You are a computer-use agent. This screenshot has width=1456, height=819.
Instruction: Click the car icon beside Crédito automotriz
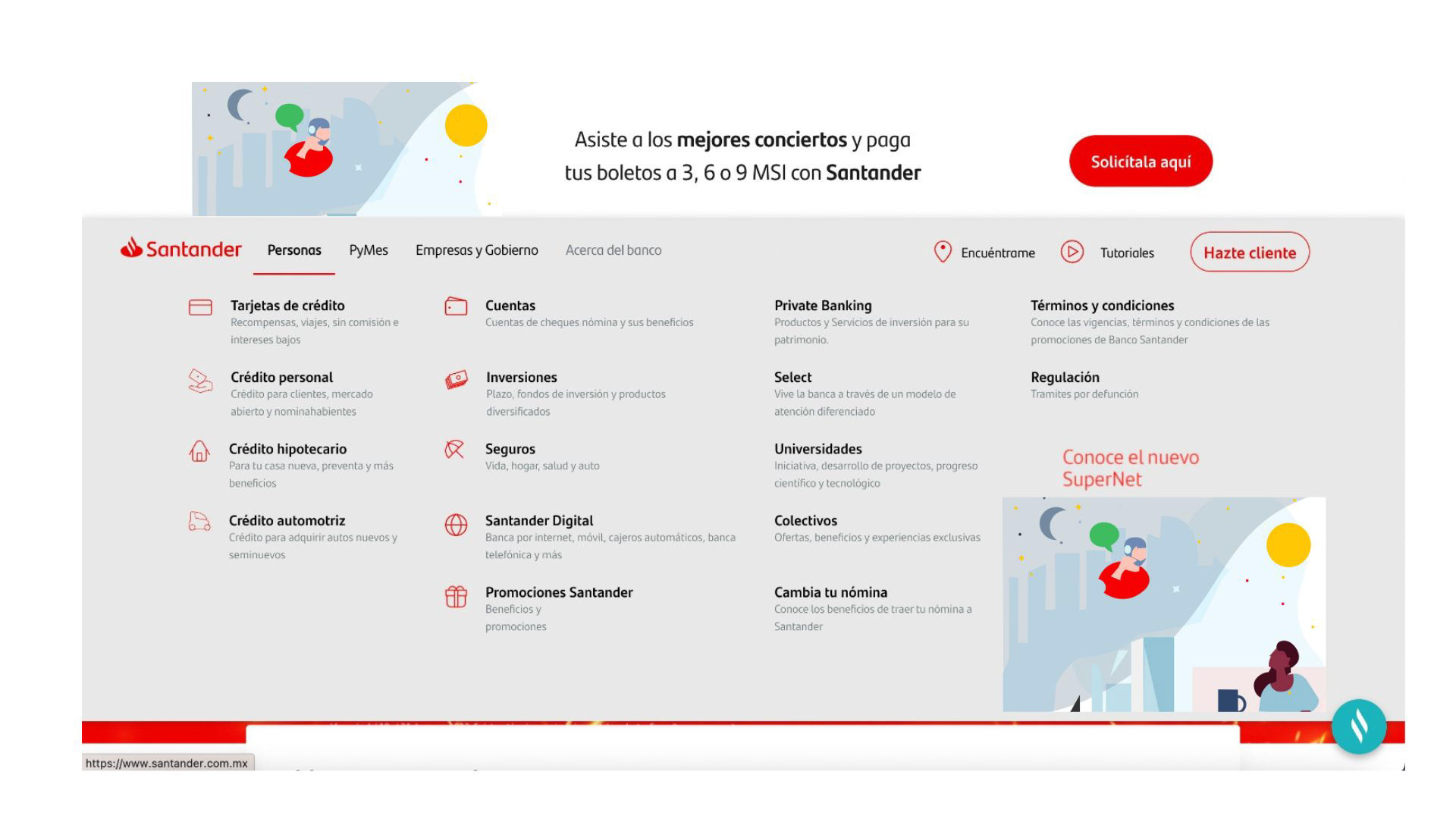pos(199,521)
